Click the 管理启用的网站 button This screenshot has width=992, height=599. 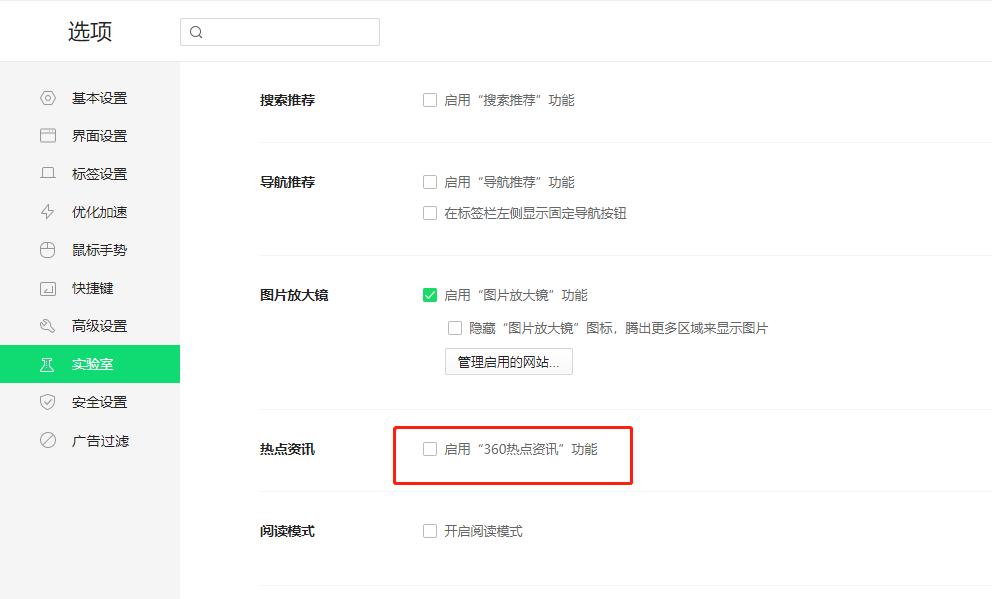pyautogui.click(x=509, y=362)
